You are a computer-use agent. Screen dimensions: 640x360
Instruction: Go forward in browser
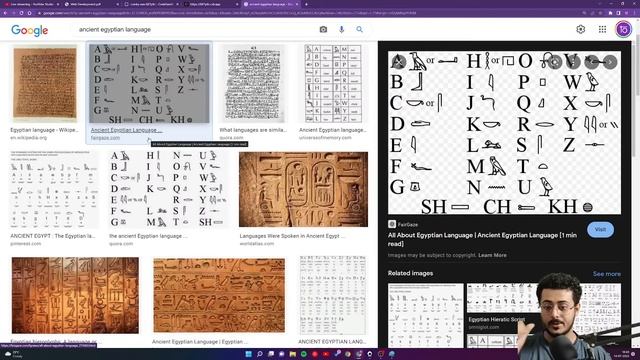coord(13,13)
